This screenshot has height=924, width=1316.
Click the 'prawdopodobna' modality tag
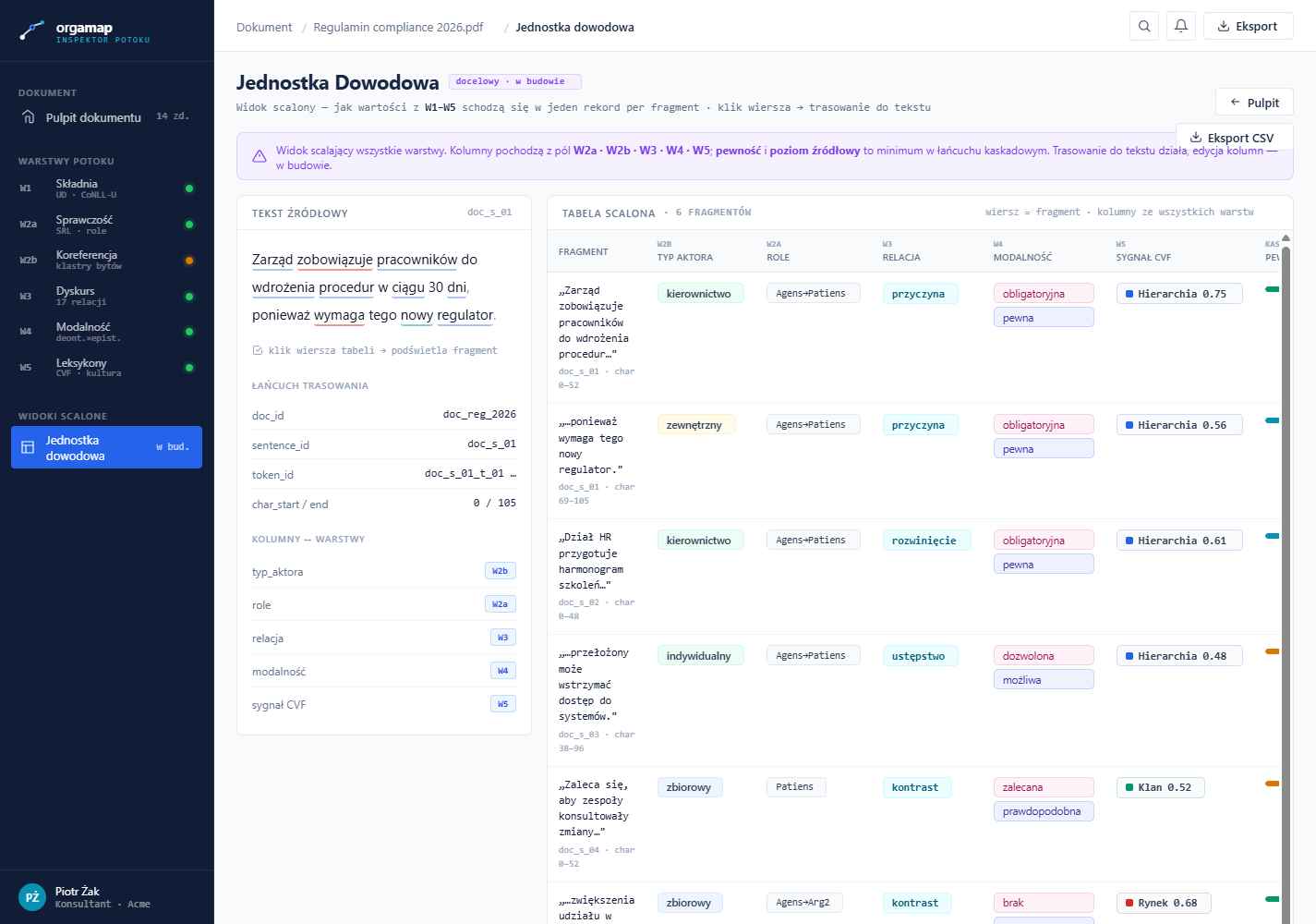pyautogui.click(x=1044, y=811)
